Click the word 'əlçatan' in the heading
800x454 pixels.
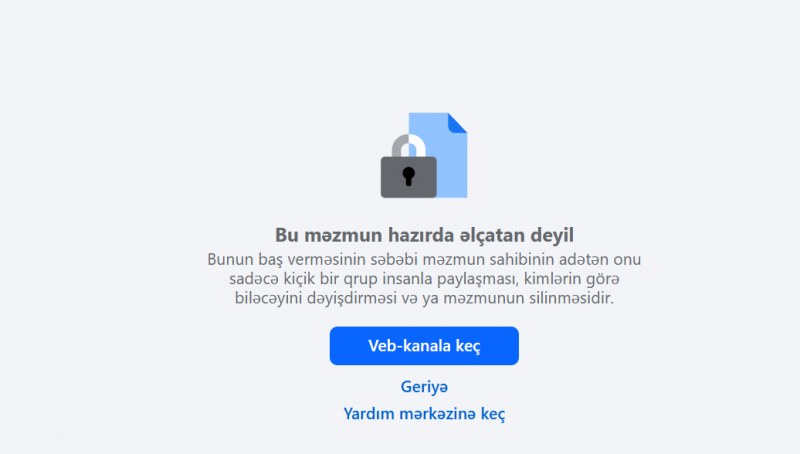492,235
